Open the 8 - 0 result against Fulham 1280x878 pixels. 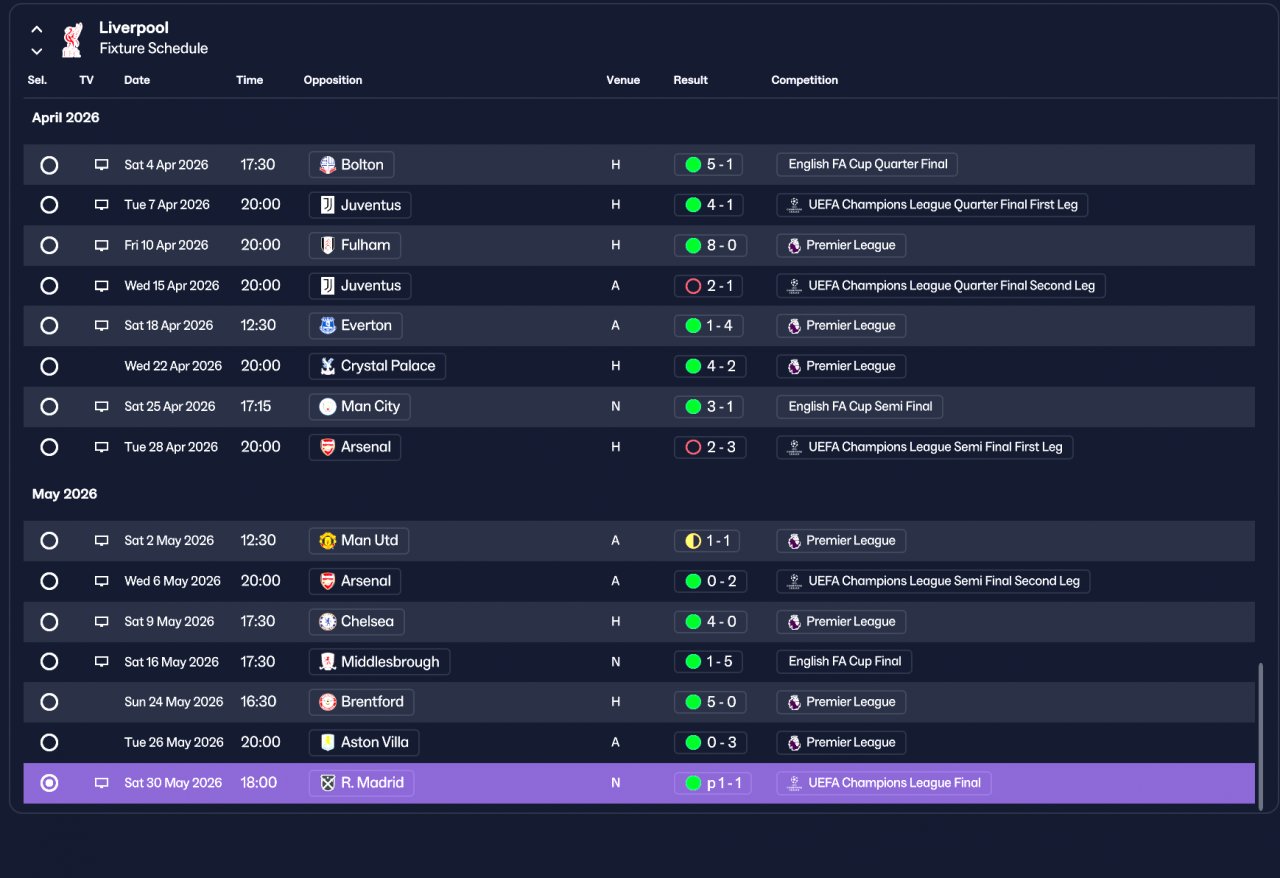tap(710, 245)
